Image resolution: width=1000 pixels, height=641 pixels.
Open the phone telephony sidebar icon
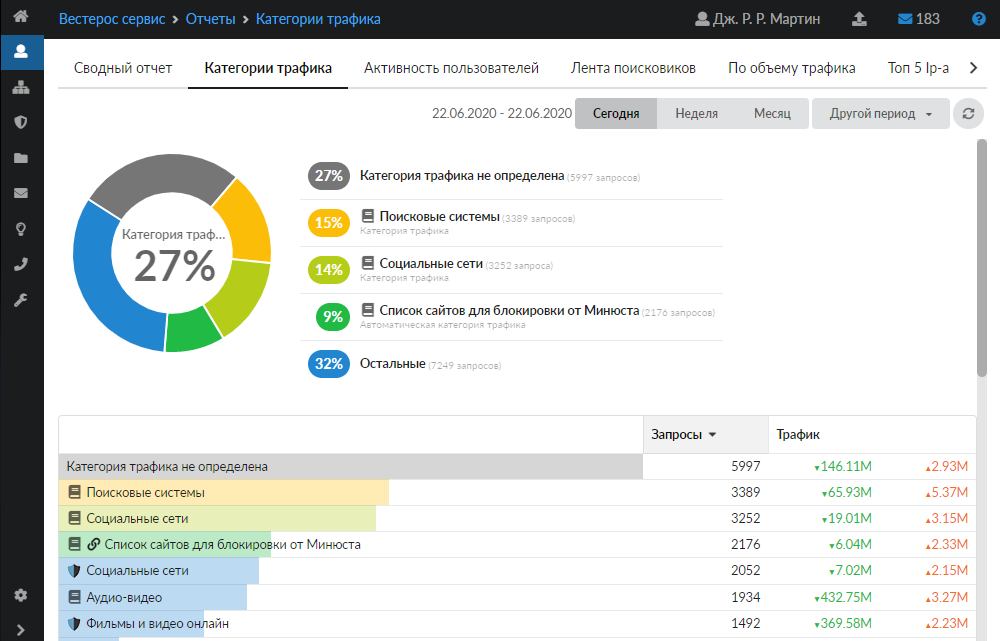20,265
